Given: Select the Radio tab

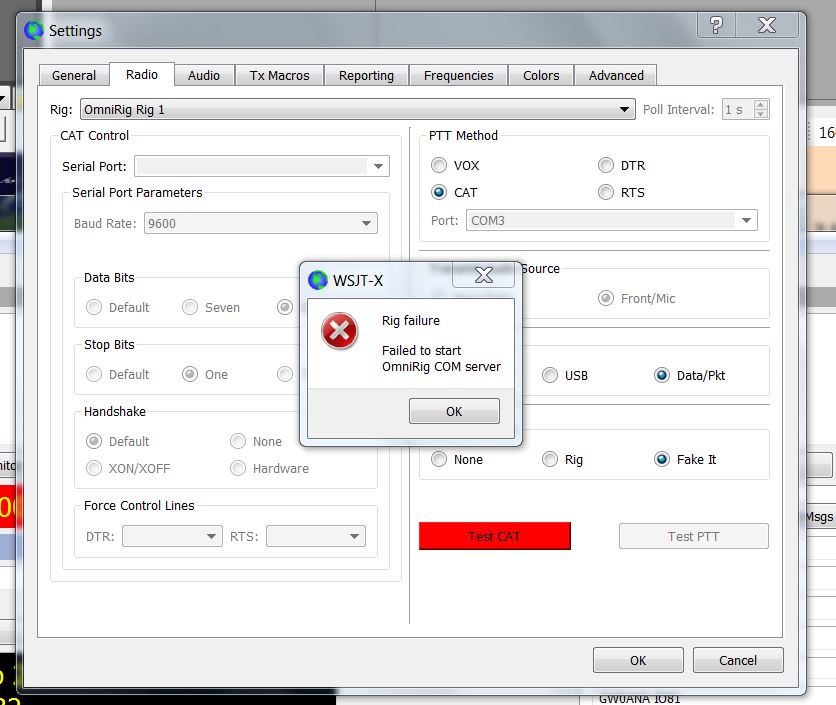Looking at the screenshot, I should [x=142, y=74].
